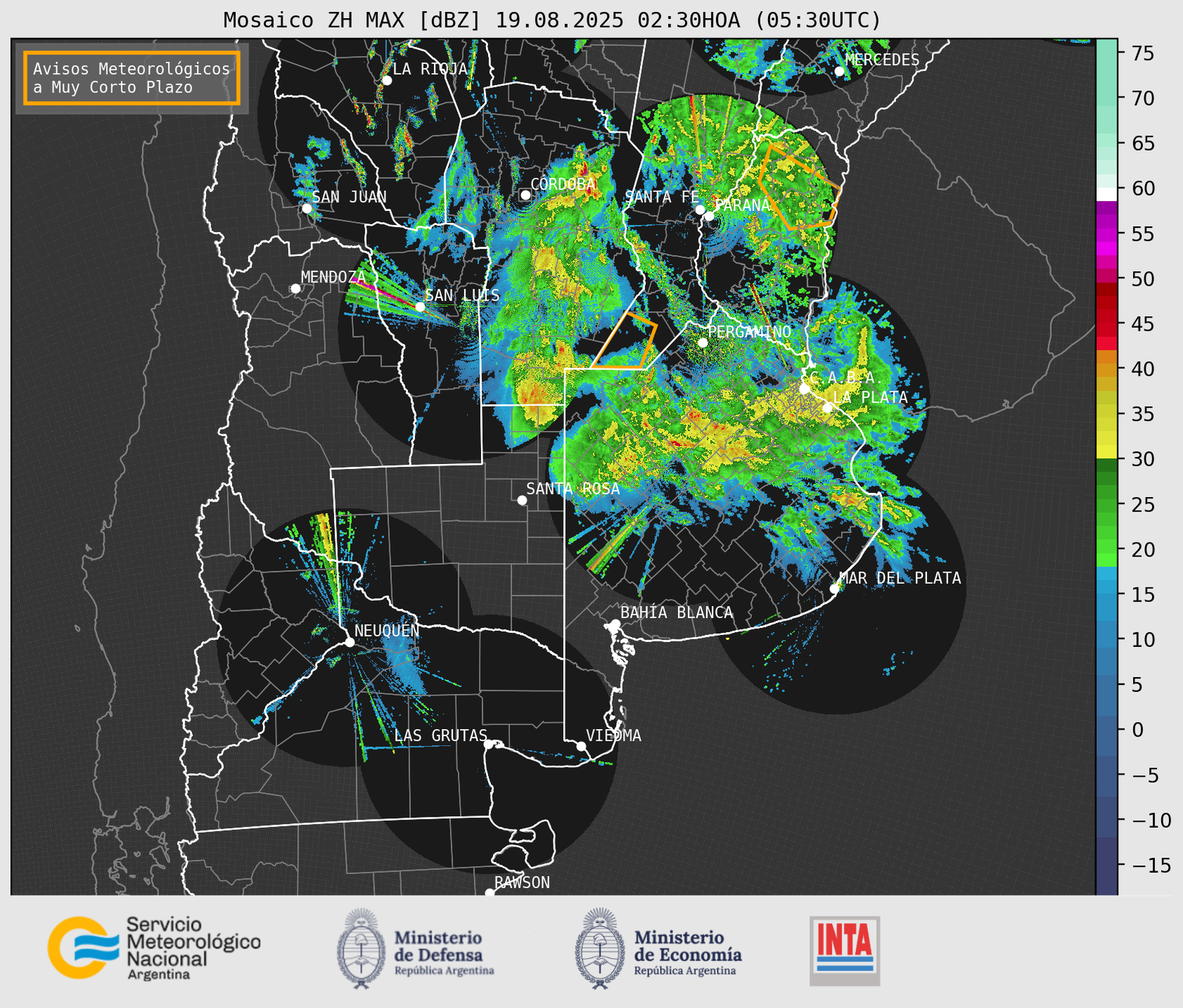Viewport: 1183px width, 1008px height.
Task: Click the MAR DEL PLATA city marker dot
Action: [834, 588]
